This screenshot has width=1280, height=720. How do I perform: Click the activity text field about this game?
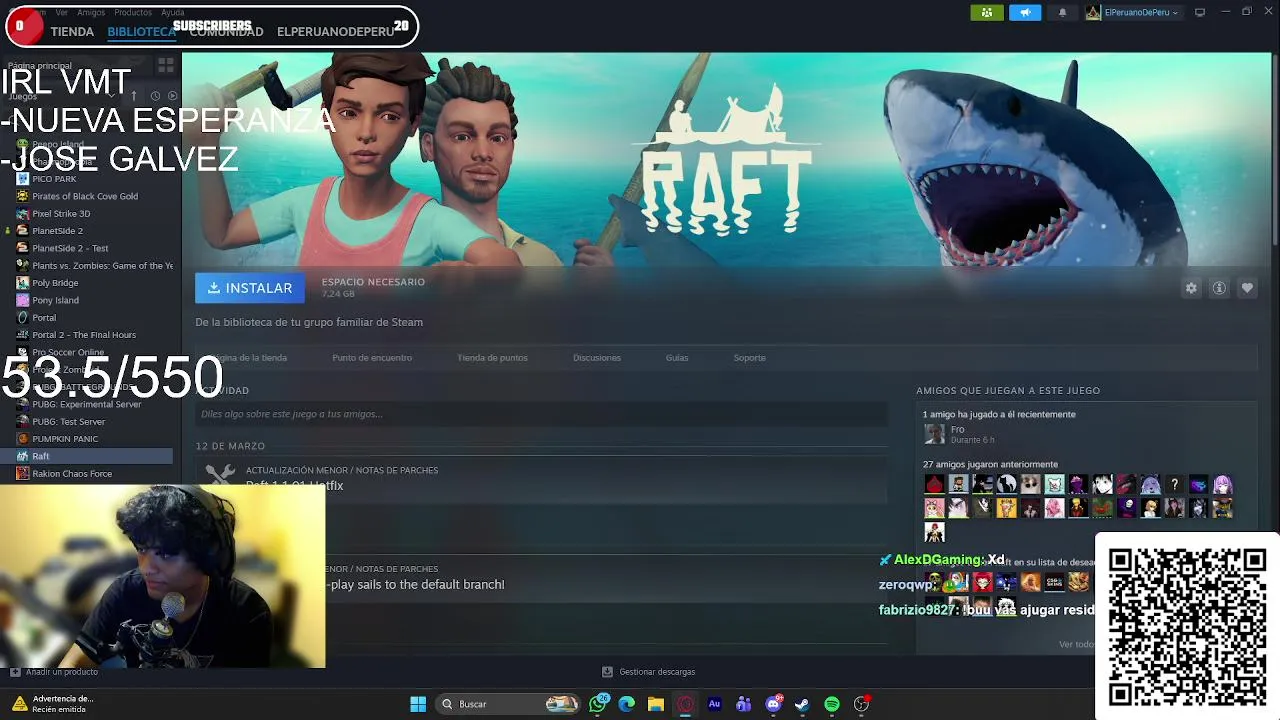tap(541, 414)
